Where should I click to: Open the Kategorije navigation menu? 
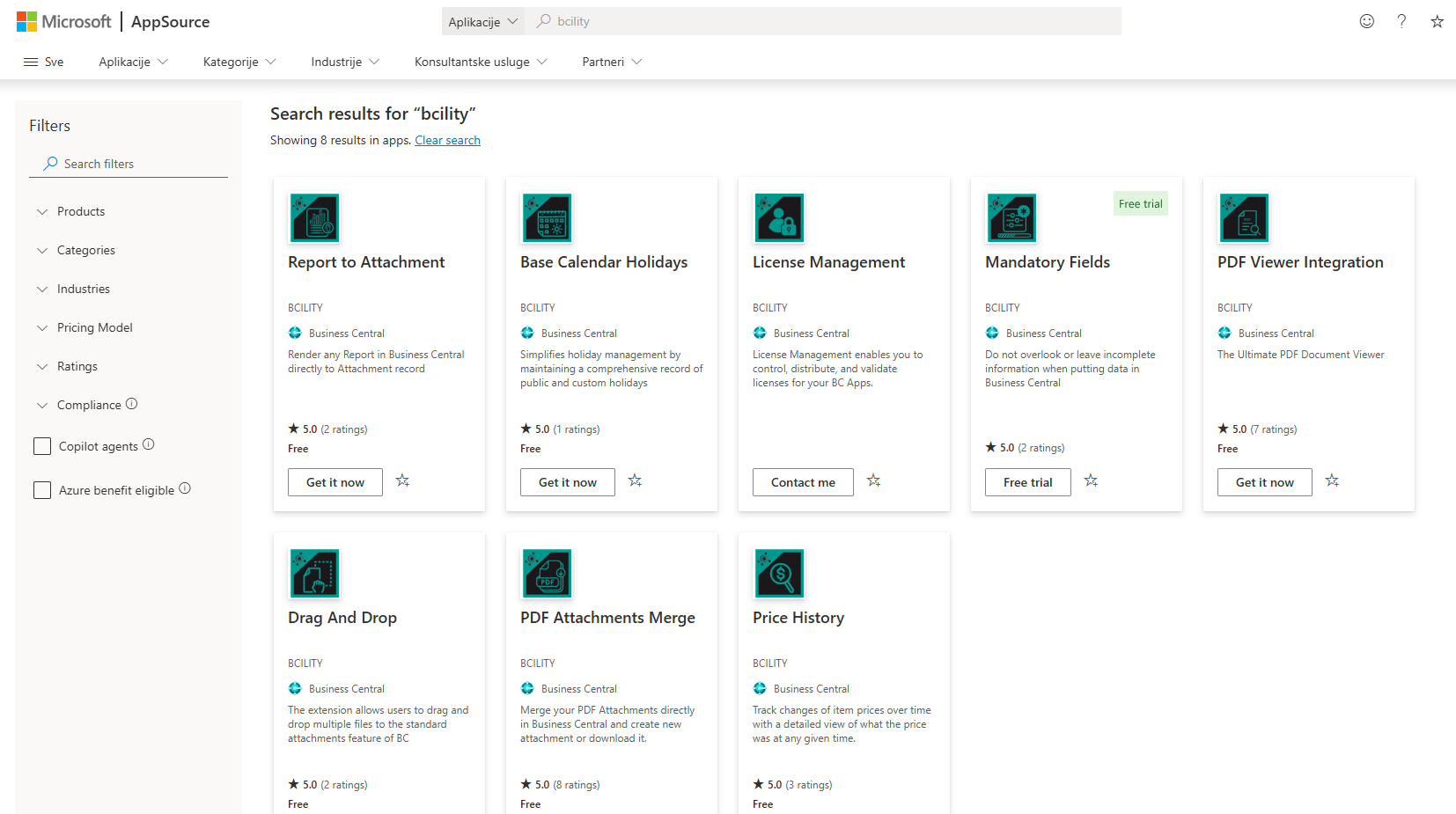(x=239, y=62)
